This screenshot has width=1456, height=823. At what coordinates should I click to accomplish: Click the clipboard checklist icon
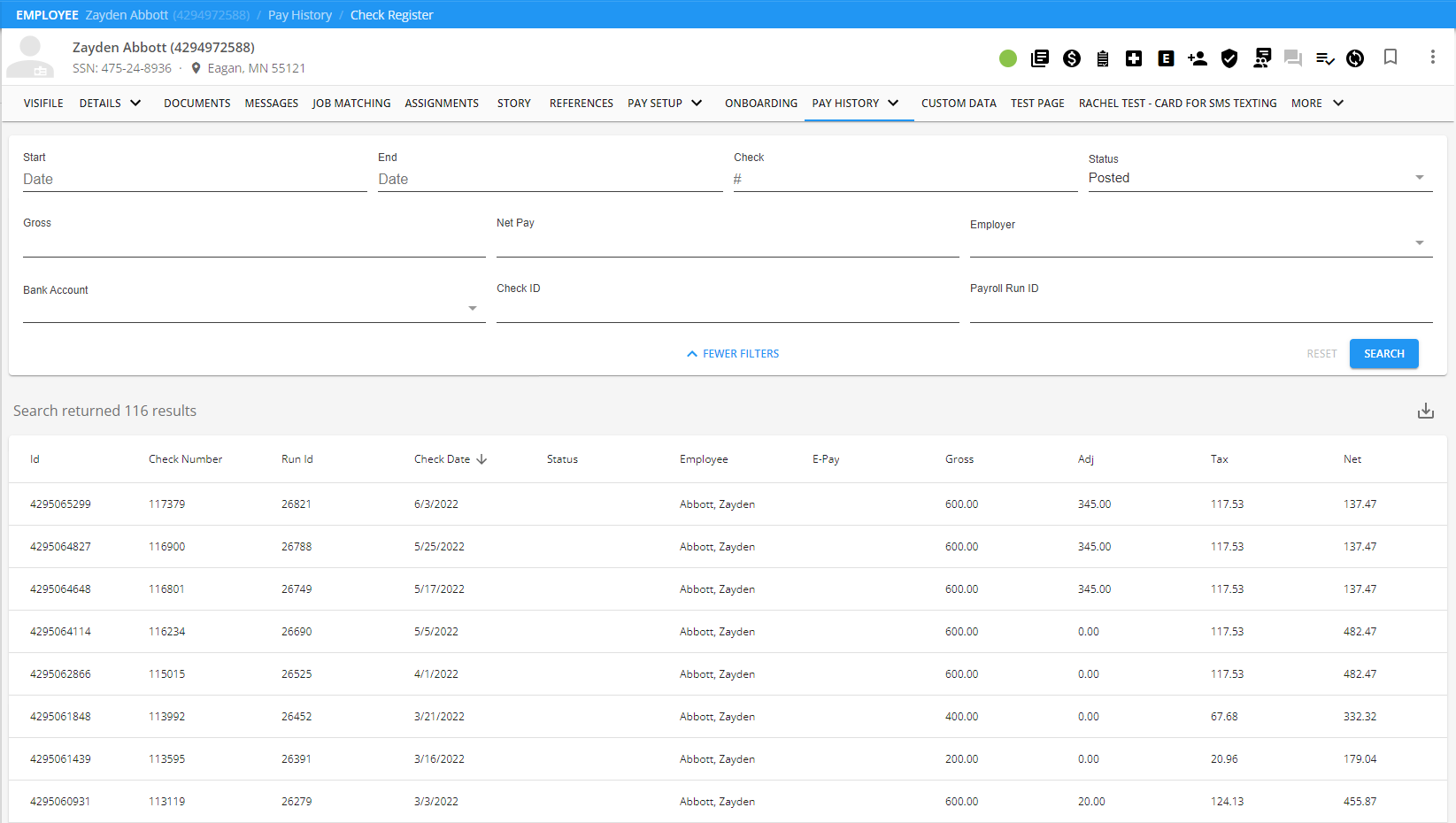[1103, 58]
